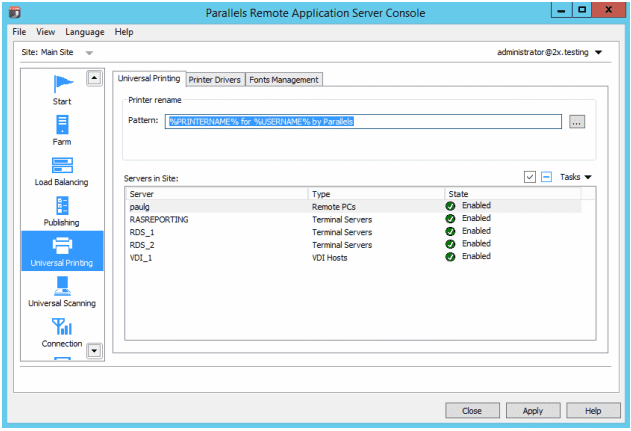The image size is (631, 431).
Task: Click inside the Pattern input field
Action: (x=363, y=122)
